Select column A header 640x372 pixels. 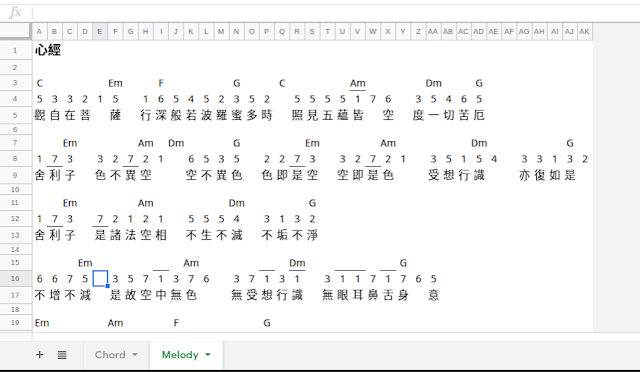[39, 31]
